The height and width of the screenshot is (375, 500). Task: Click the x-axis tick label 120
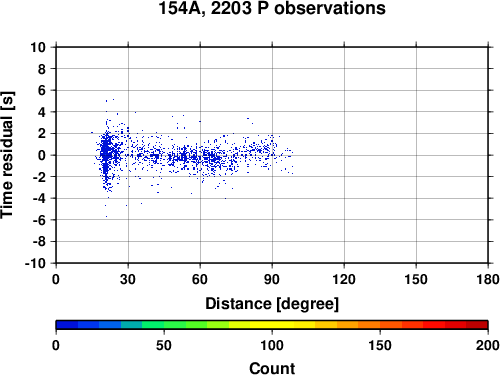[344, 279]
